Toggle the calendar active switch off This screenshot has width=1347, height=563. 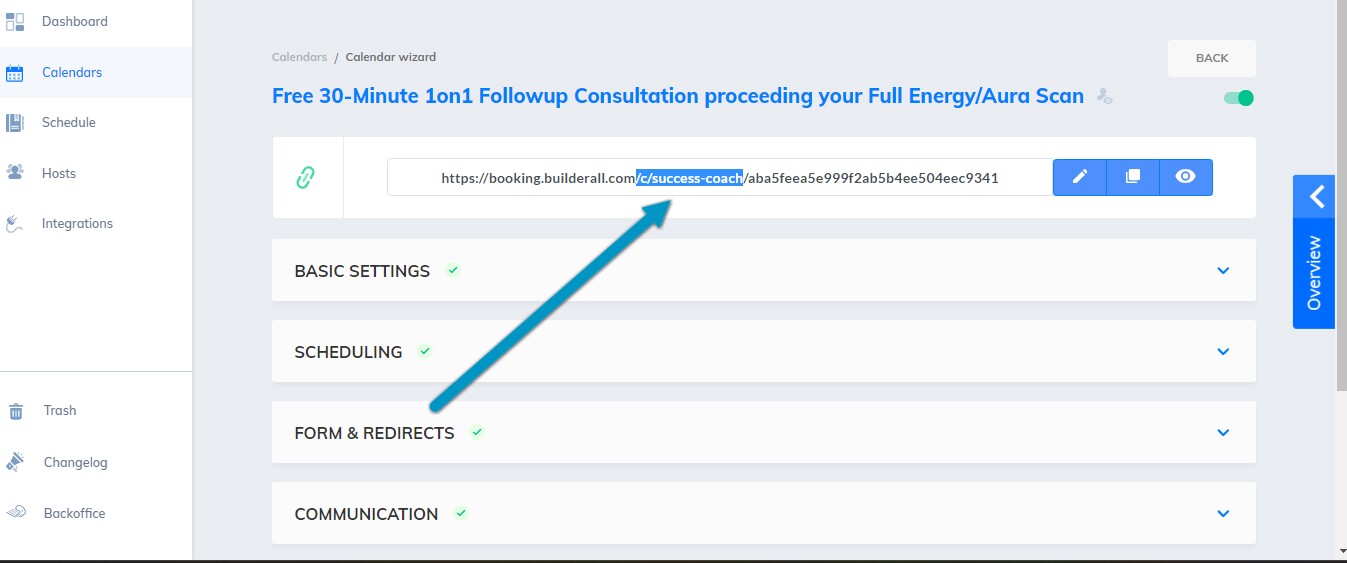[1239, 98]
